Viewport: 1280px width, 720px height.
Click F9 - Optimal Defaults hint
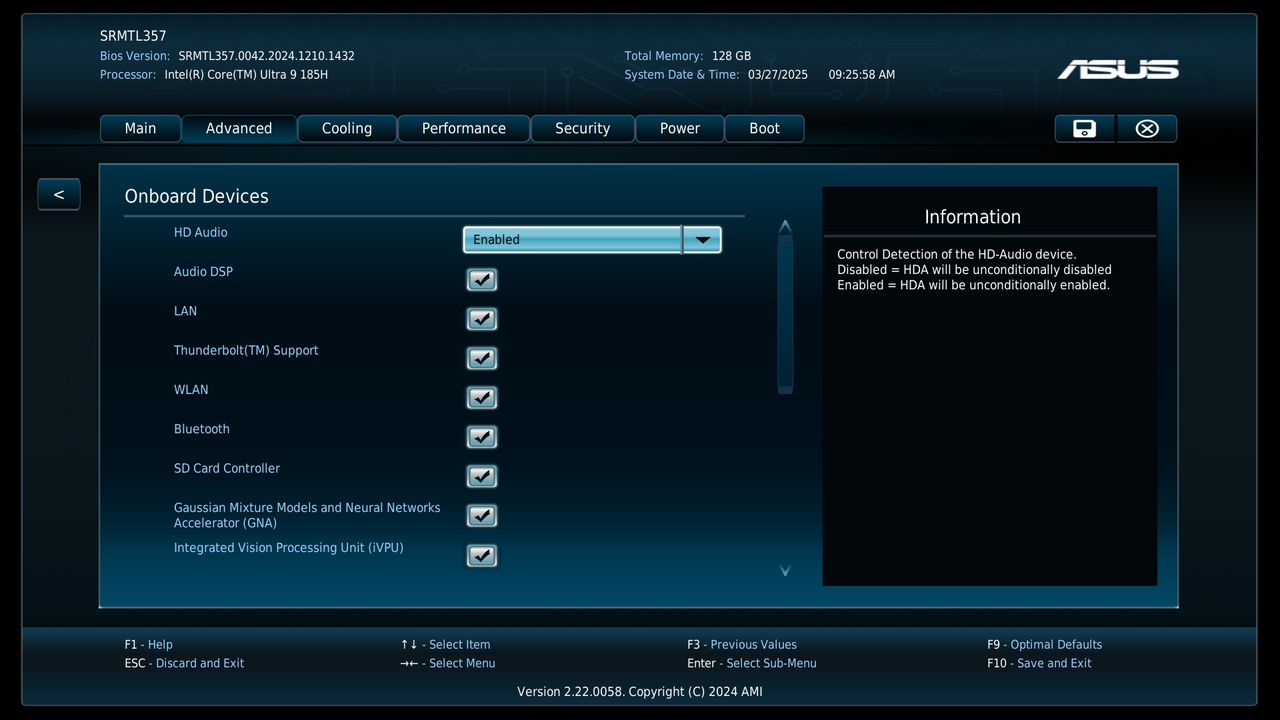pos(1045,645)
